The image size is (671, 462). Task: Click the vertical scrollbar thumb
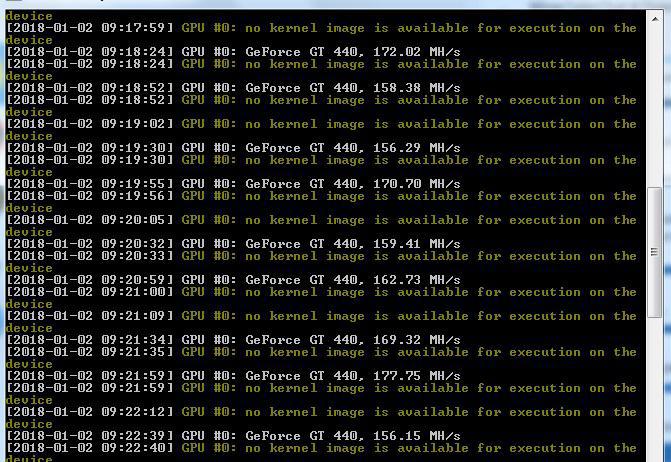pyautogui.click(x=655, y=252)
